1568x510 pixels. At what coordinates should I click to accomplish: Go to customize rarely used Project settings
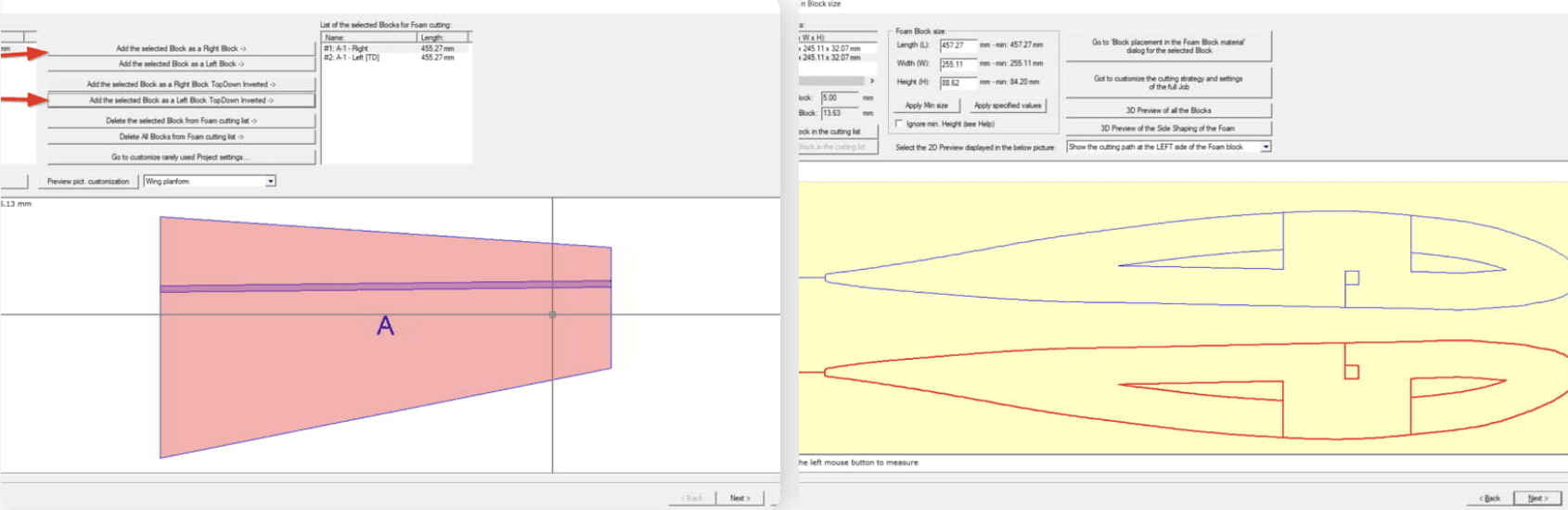pyautogui.click(x=181, y=157)
